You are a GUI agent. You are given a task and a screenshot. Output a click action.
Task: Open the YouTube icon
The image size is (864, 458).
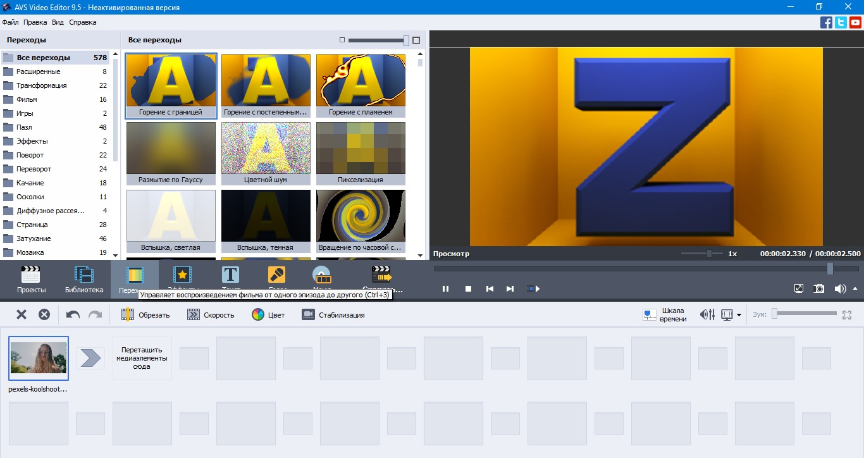tap(855, 23)
